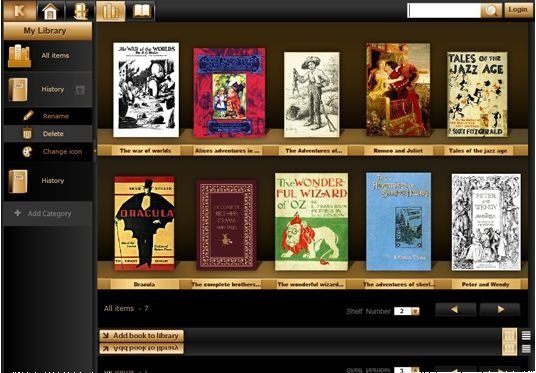Click into the search input field

click(x=444, y=11)
